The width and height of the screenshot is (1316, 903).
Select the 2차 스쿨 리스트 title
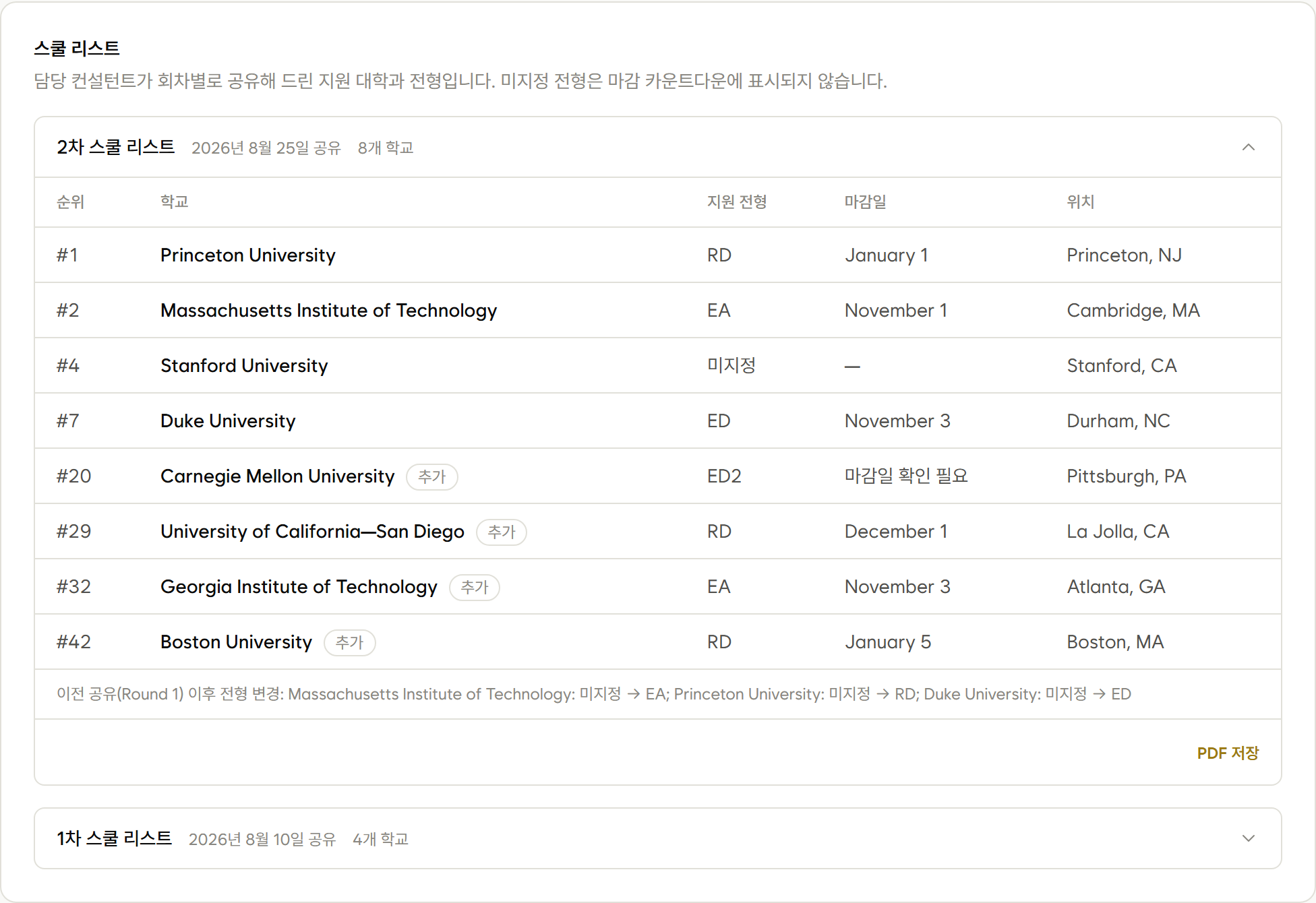pos(115,147)
